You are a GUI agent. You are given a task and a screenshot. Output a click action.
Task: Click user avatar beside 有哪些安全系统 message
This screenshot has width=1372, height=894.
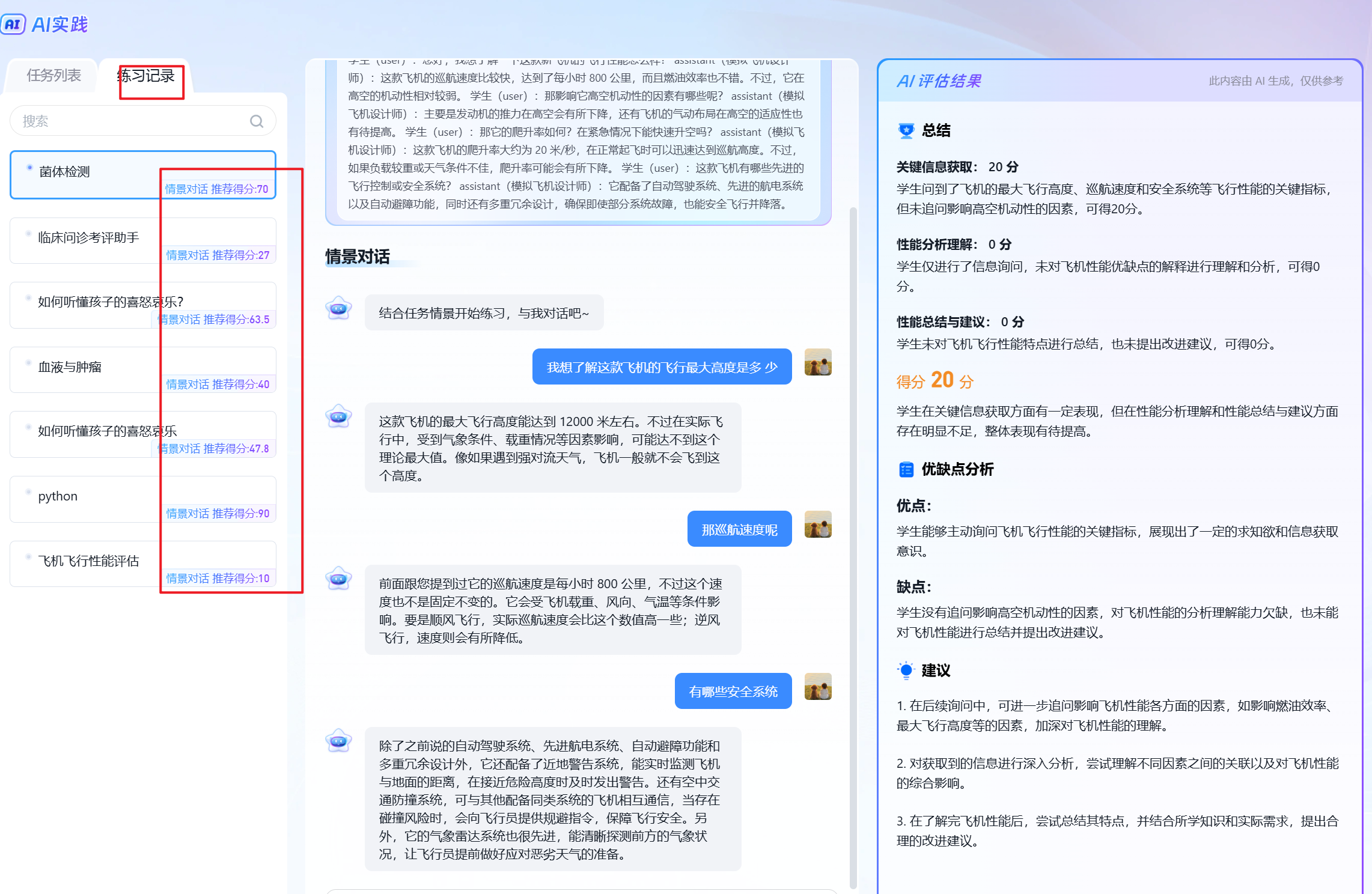[x=817, y=687]
